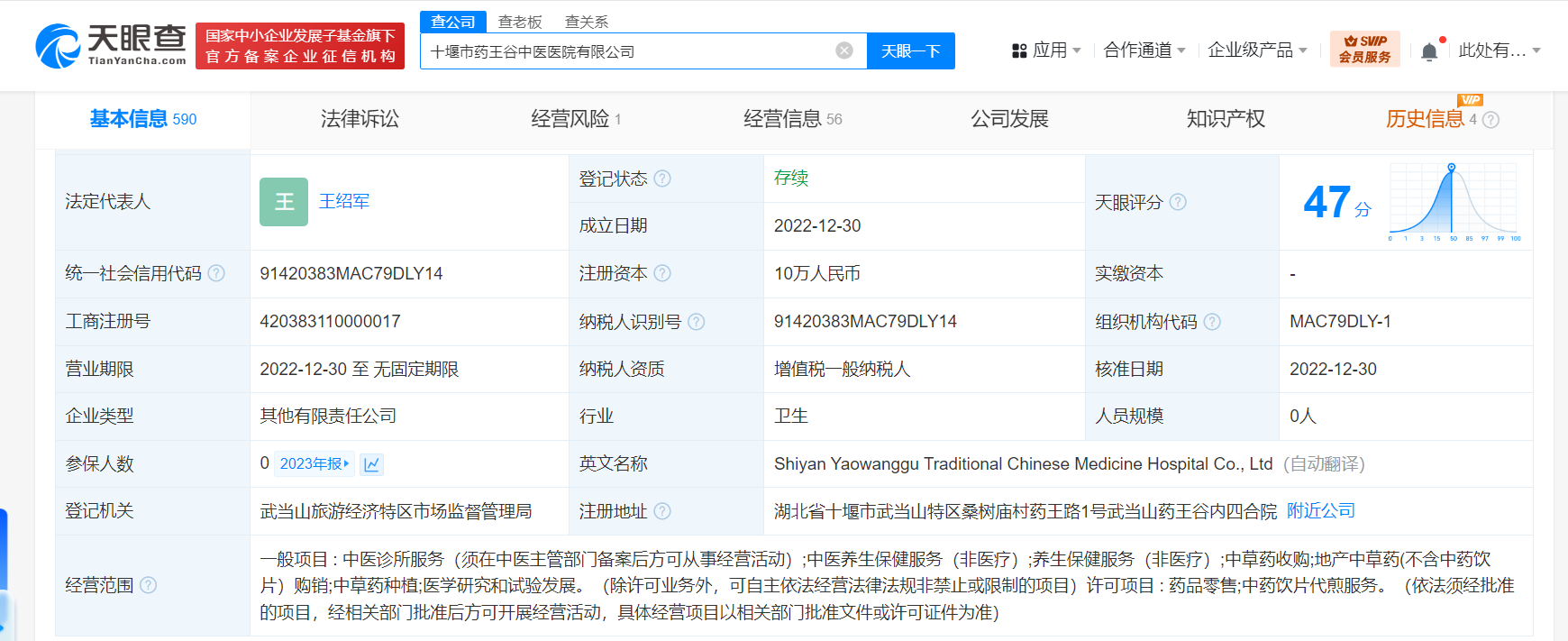This screenshot has width=1568, height=641.
Task: Click the 天眼一下 search button
Action: [x=911, y=50]
